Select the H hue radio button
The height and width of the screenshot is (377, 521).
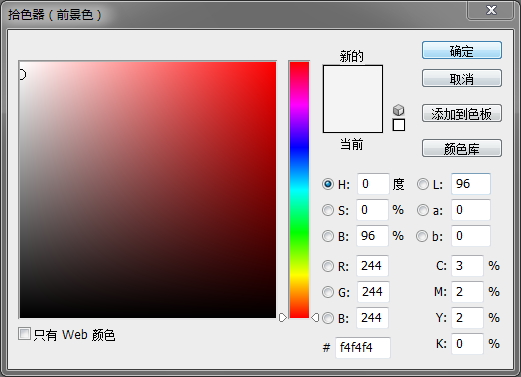point(328,184)
